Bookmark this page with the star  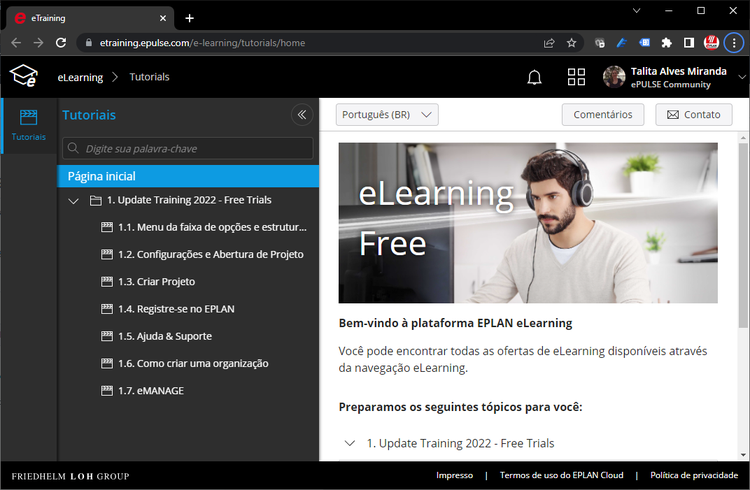572,43
